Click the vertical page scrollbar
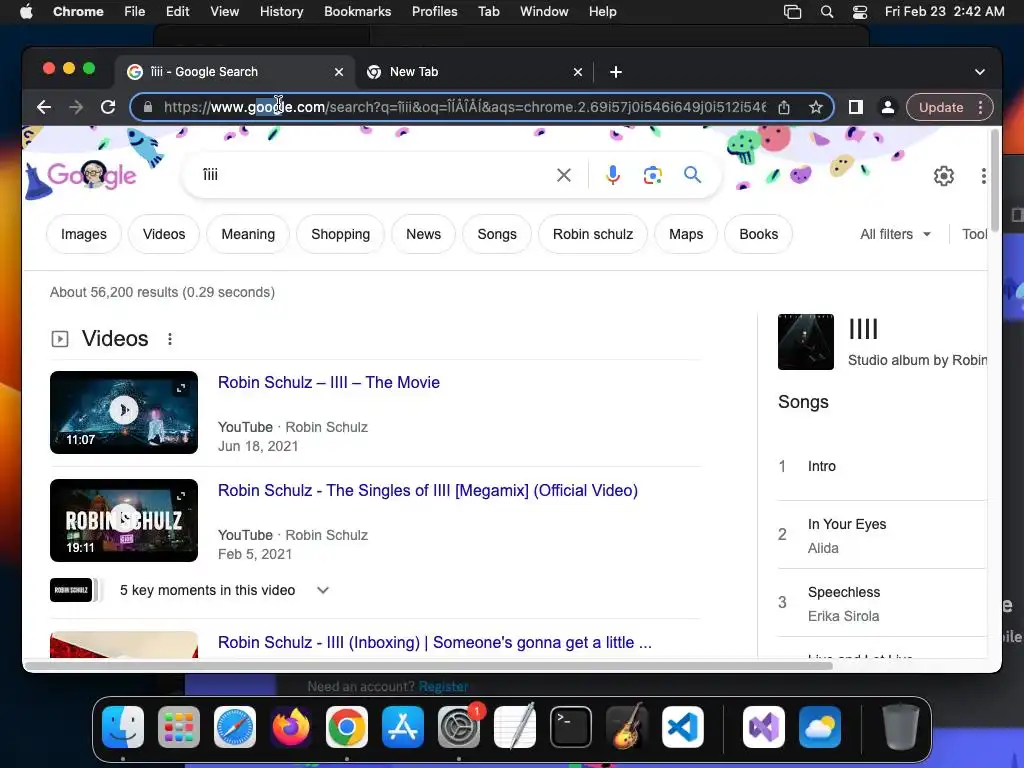 [995, 181]
